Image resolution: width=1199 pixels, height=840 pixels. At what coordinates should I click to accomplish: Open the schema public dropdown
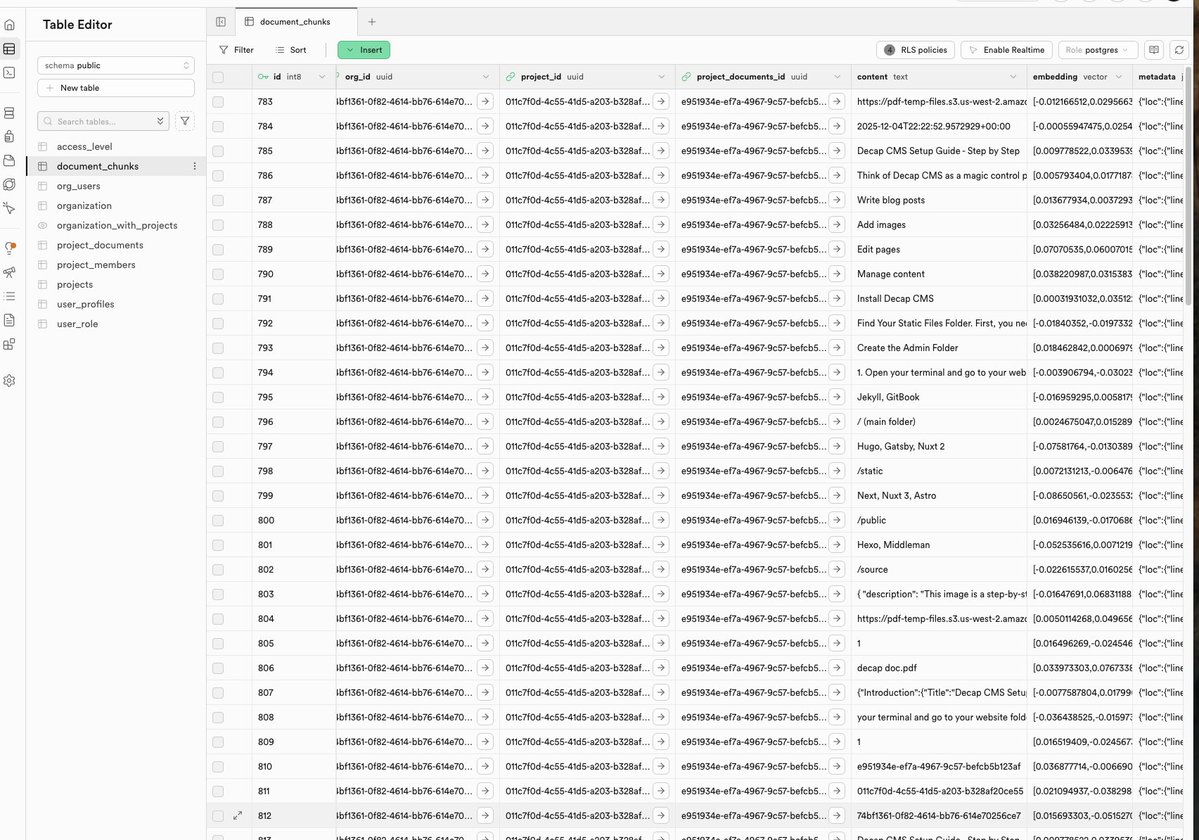coord(115,66)
